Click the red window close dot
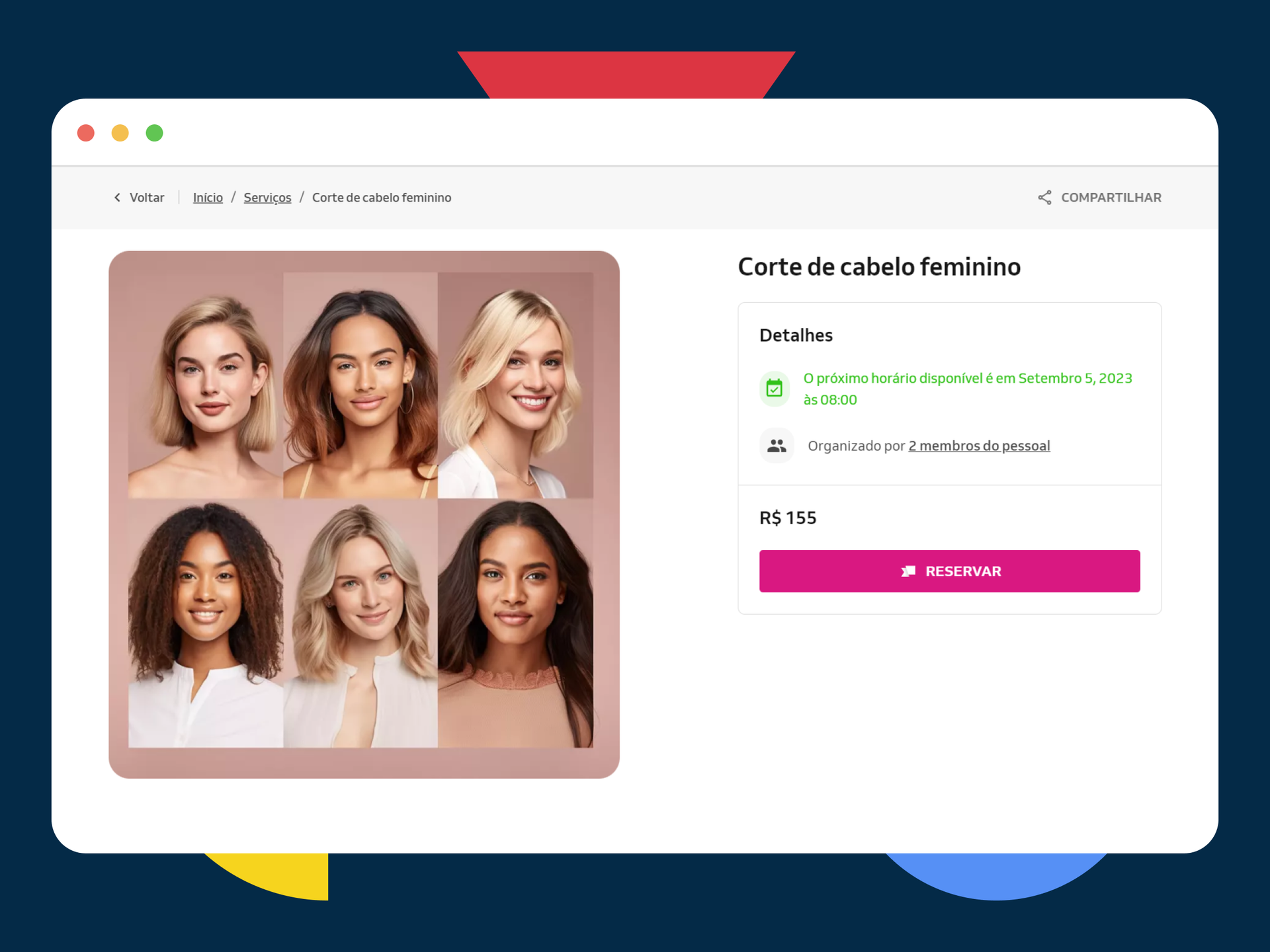This screenshot has height=952, width=1270. click(x=86, y=133)
